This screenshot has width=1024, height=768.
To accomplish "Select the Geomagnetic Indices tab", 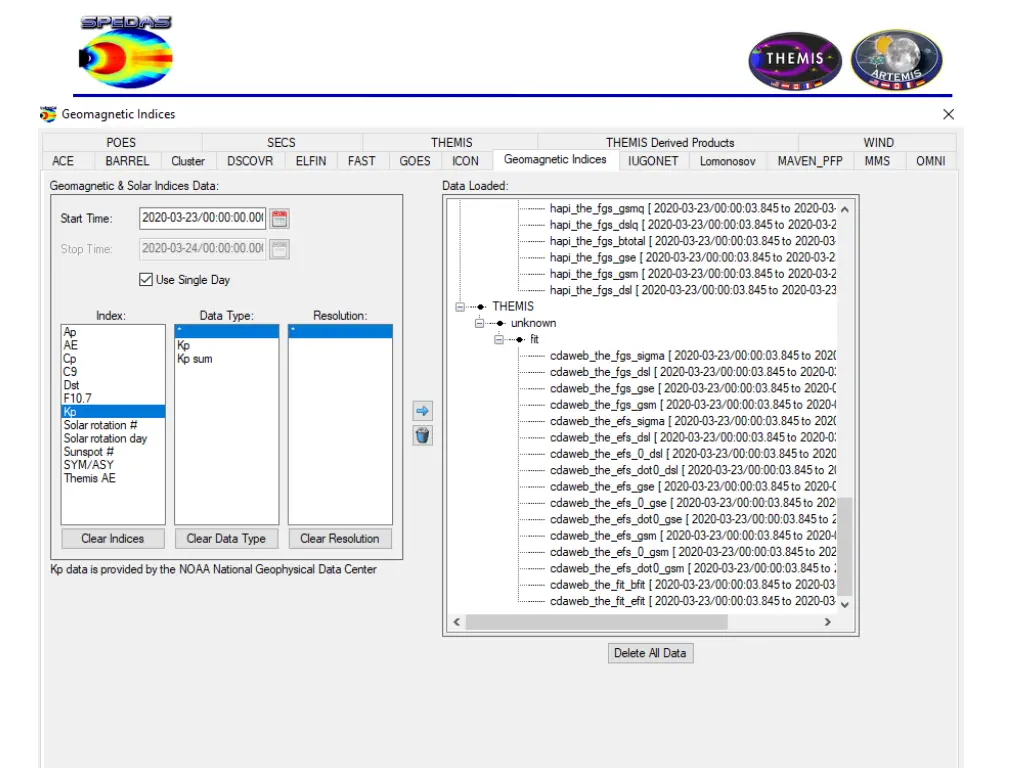I will coord(555,159).
